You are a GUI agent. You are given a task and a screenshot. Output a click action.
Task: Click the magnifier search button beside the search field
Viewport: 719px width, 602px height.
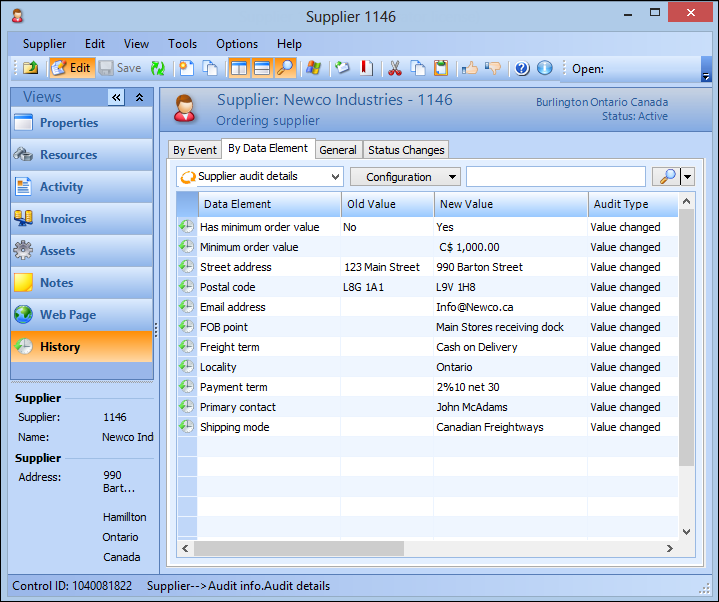tap(666, 177)
